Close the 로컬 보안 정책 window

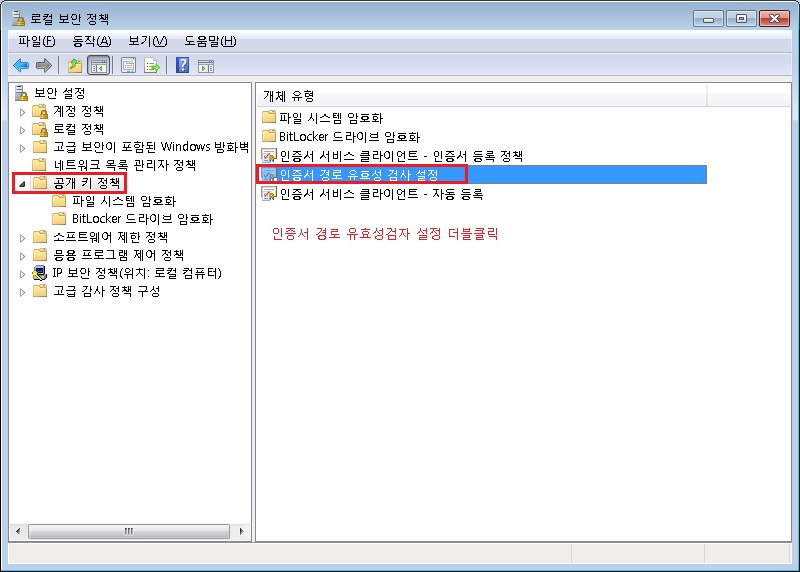(x=774, y=19)
